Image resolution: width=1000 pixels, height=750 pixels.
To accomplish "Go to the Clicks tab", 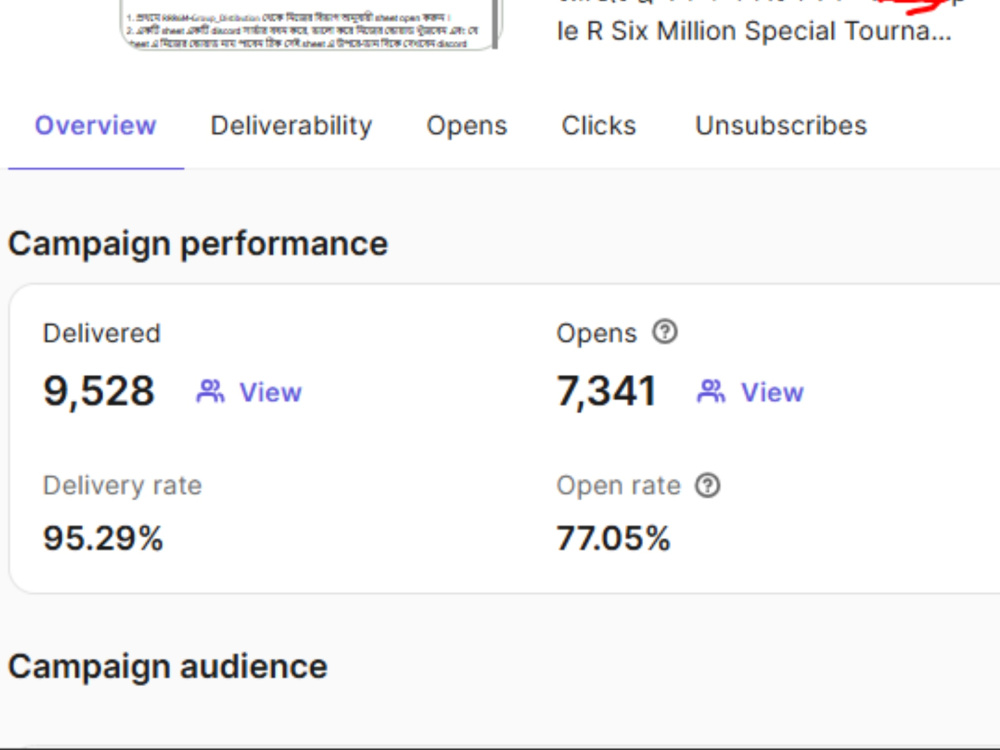I will (x=599, y=126).
